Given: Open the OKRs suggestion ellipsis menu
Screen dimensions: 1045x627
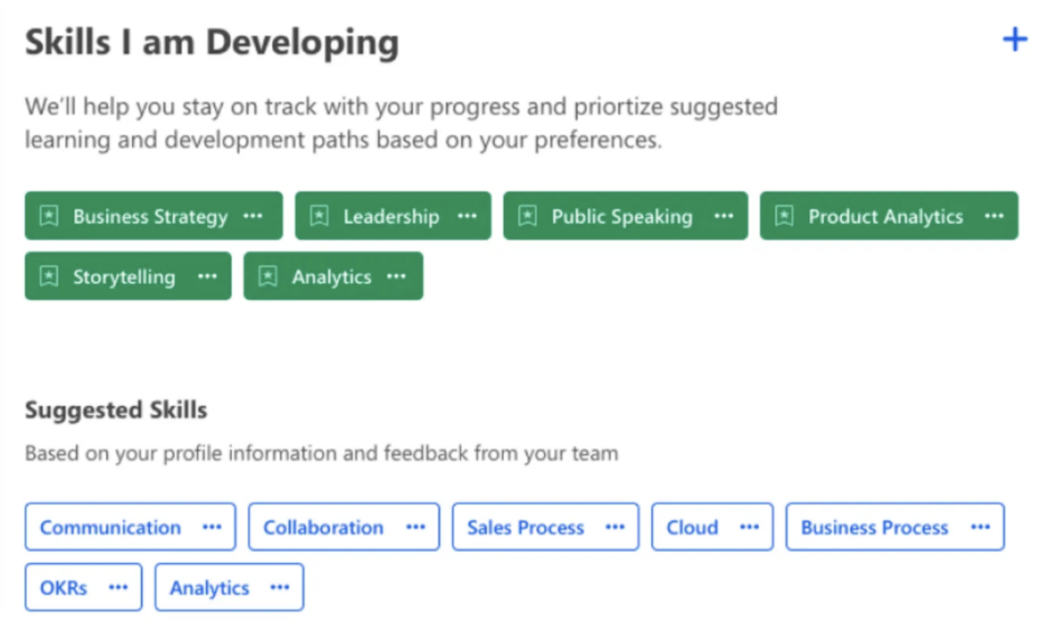Looking at the screenshot, I should coord(118,587).
